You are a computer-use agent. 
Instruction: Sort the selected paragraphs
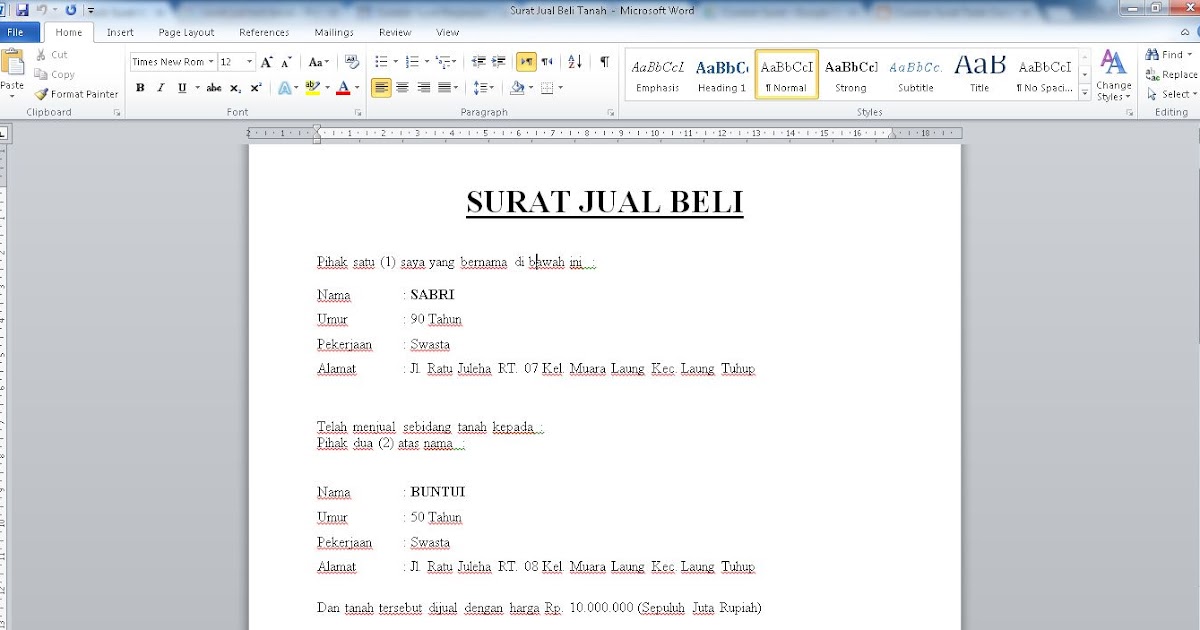tap(572, 61)
